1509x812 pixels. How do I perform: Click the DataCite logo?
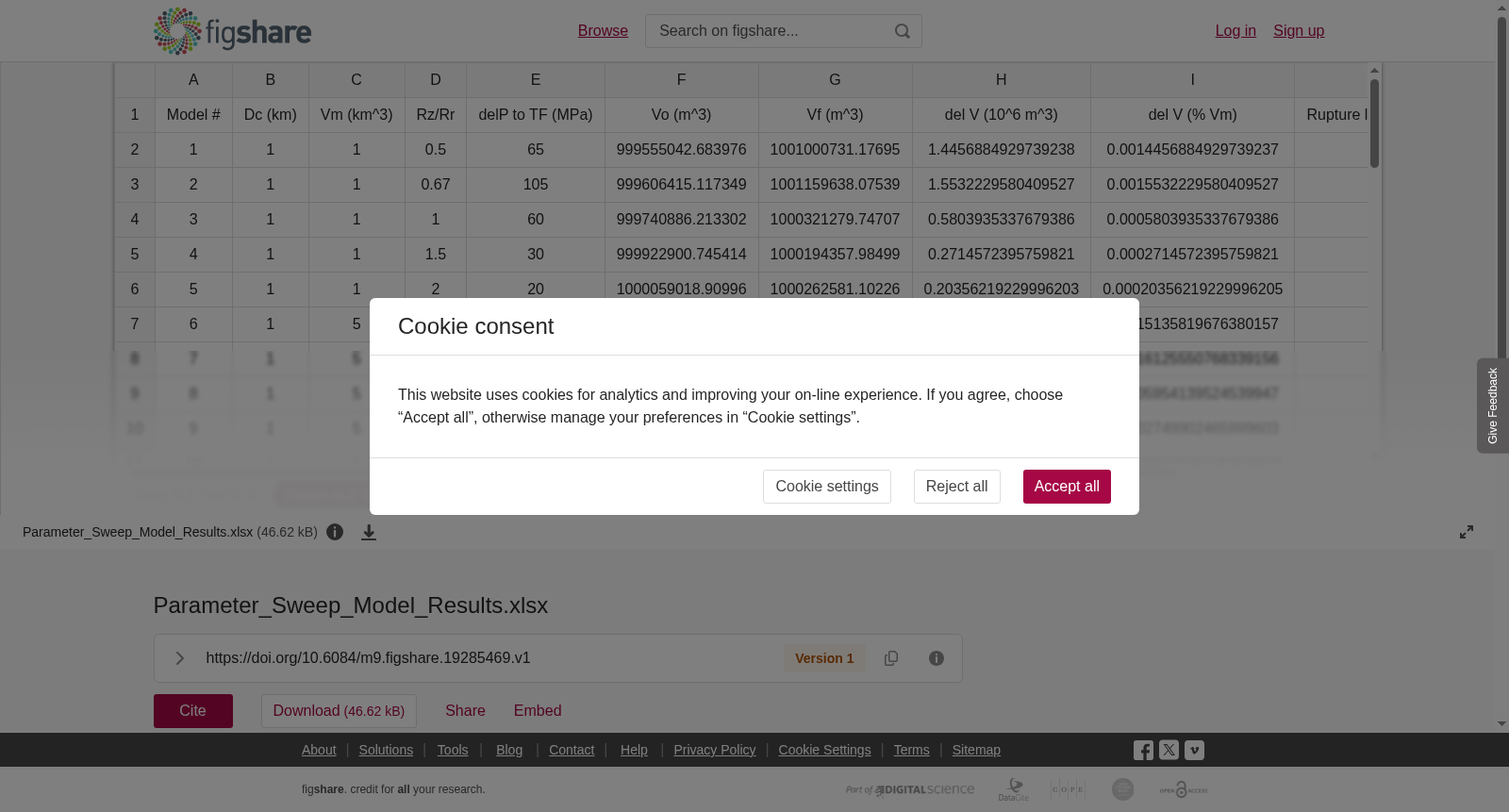[x=1014, y=789]
